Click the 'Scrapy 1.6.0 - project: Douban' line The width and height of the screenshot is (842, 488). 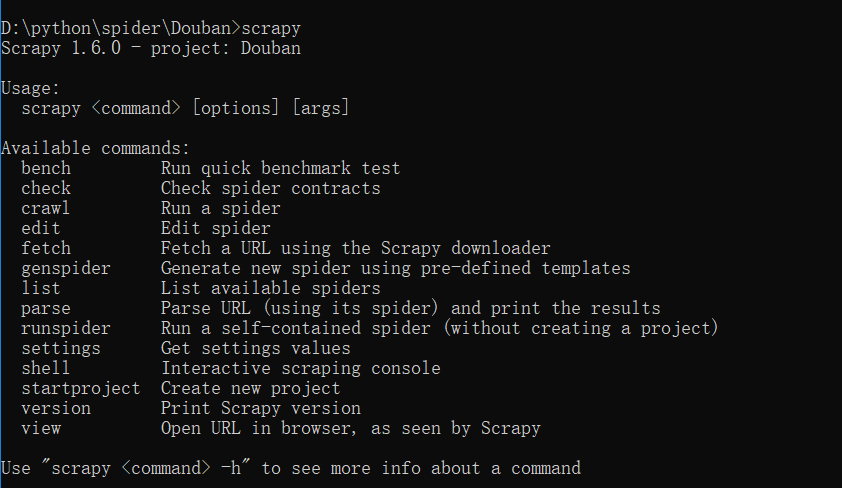tap(150, 48)
